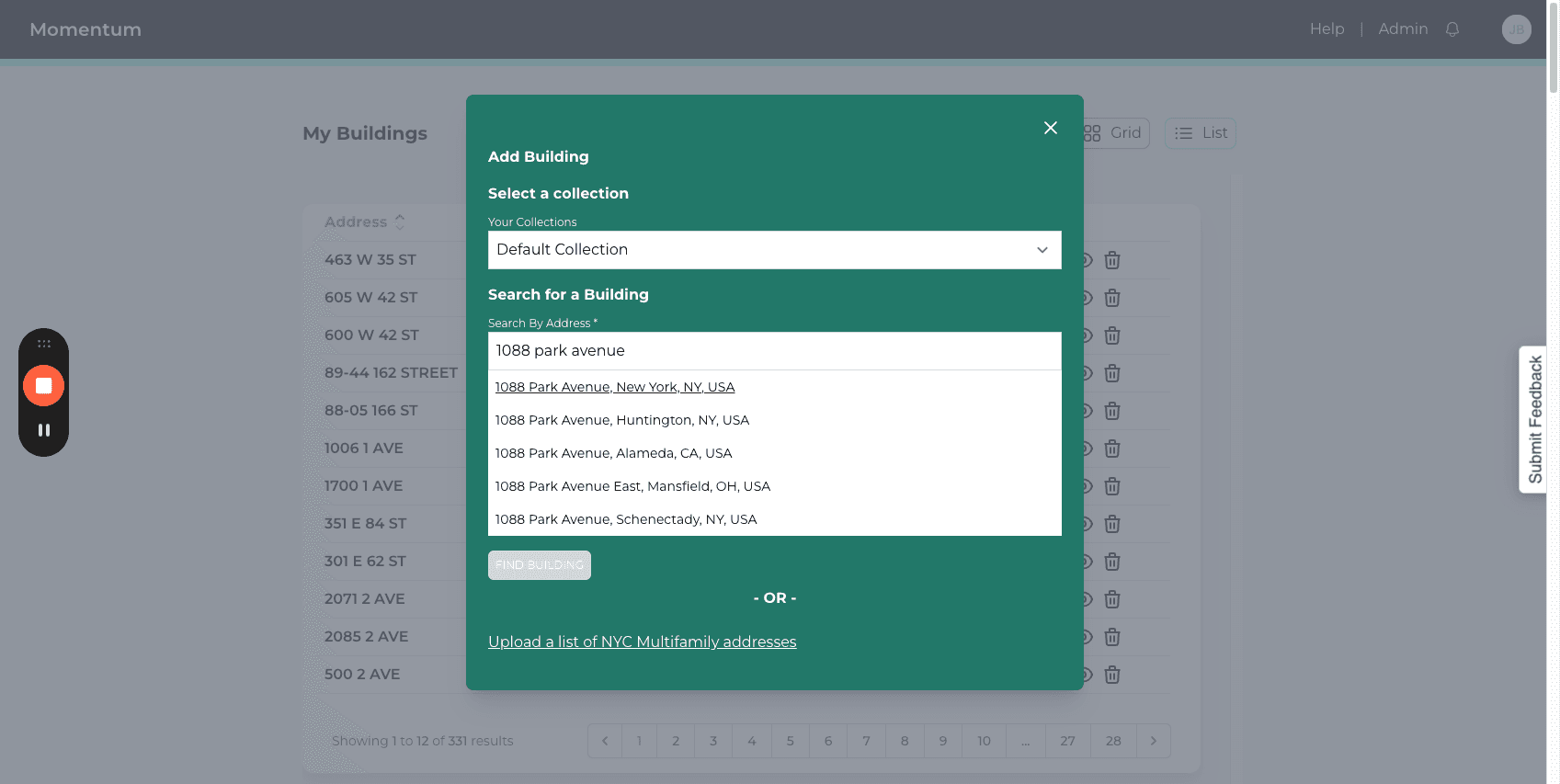Pause the screen recording
Image resolution: width=1560 pixels, height=784 pixels.
point(43,429)
